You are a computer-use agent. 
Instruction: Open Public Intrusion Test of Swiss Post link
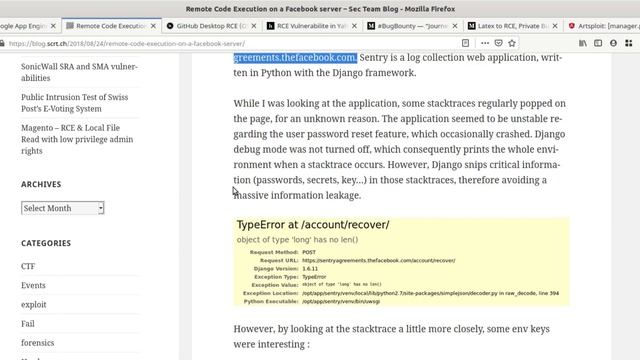point(75,103)
